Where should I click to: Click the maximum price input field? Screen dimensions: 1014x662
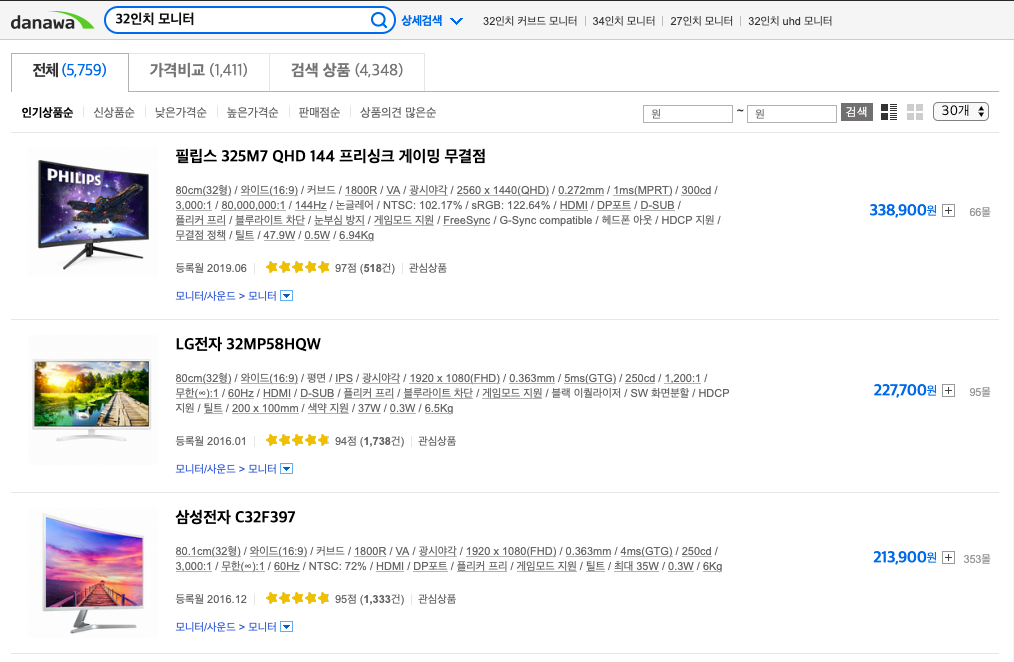point(792,114)
